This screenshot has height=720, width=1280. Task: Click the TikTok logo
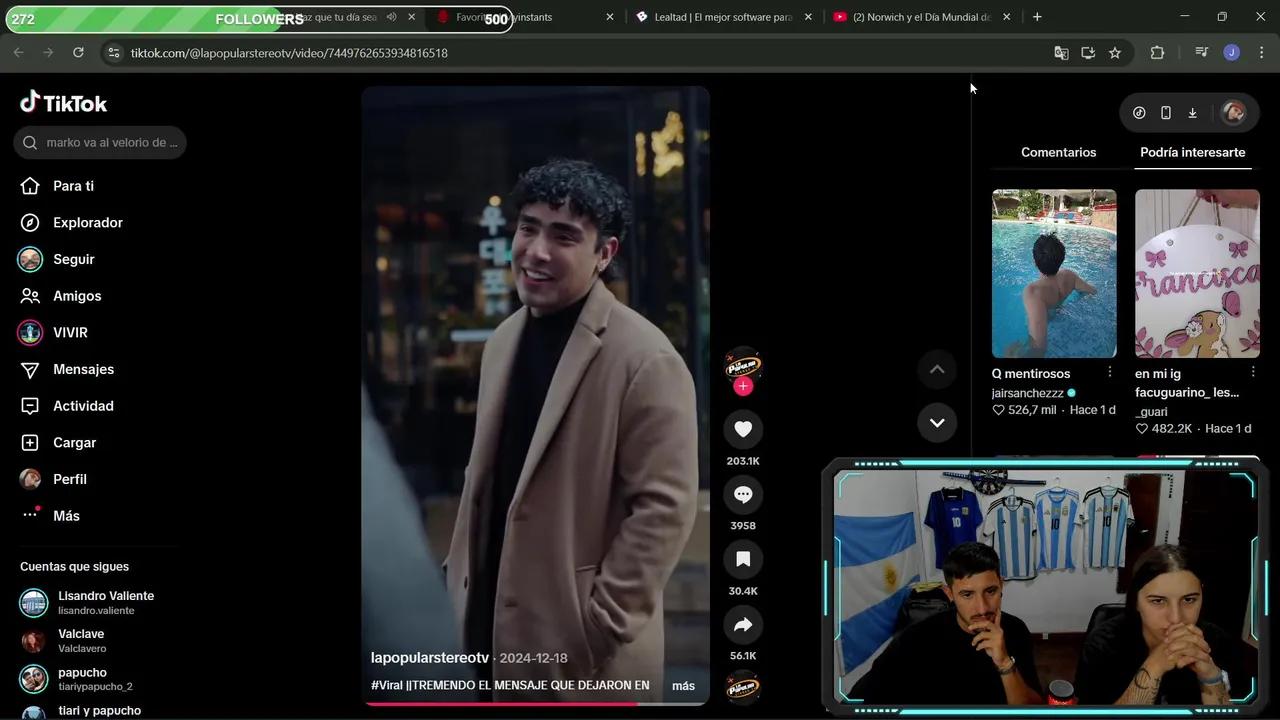click(x=63, y=103)
